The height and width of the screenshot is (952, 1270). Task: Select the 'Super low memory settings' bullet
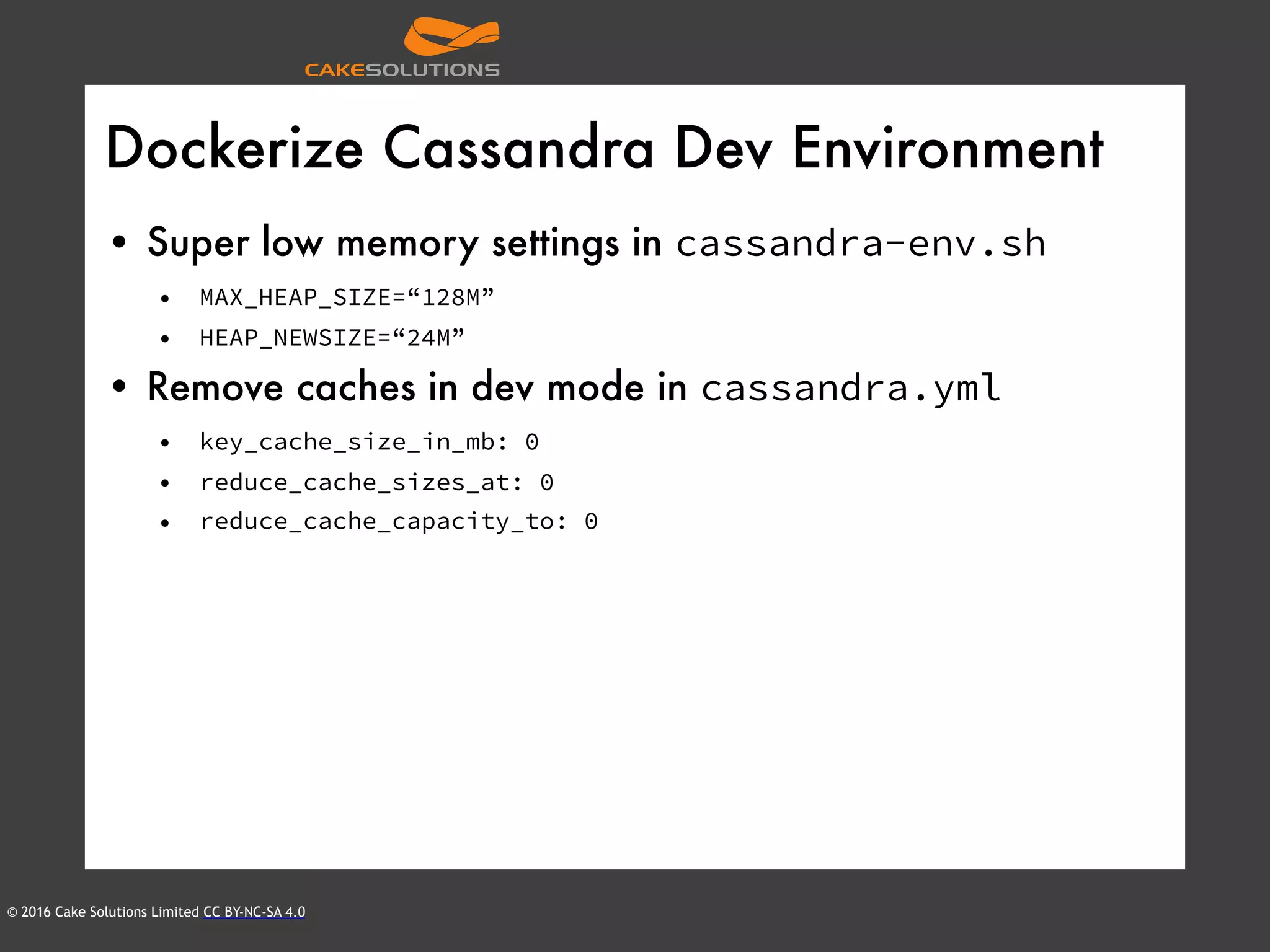578,242
